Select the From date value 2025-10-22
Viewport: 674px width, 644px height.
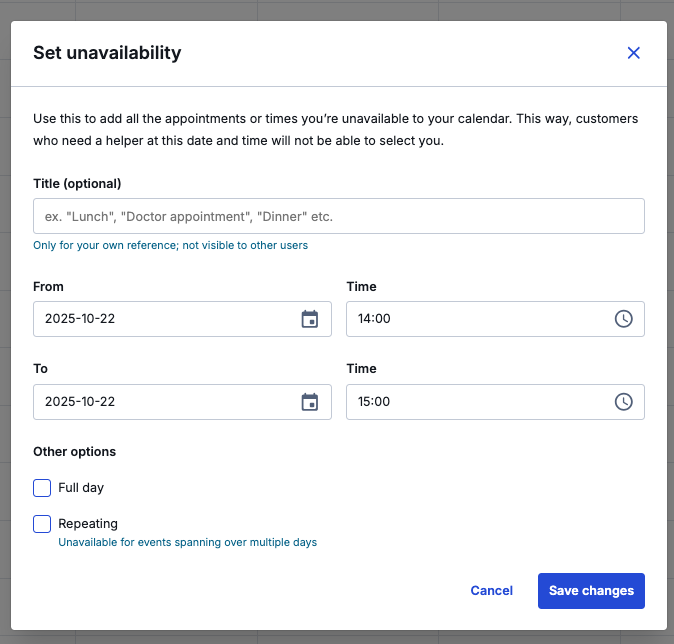point(80,319)
